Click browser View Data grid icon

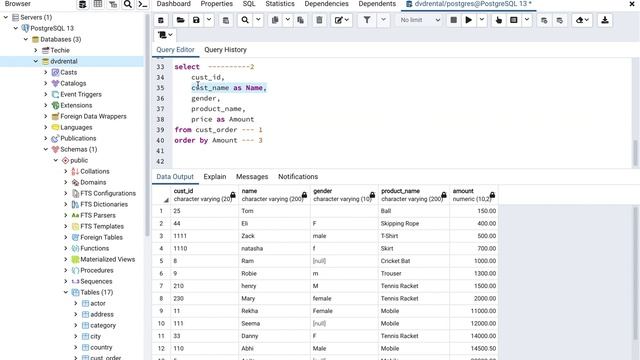point(98,4)
